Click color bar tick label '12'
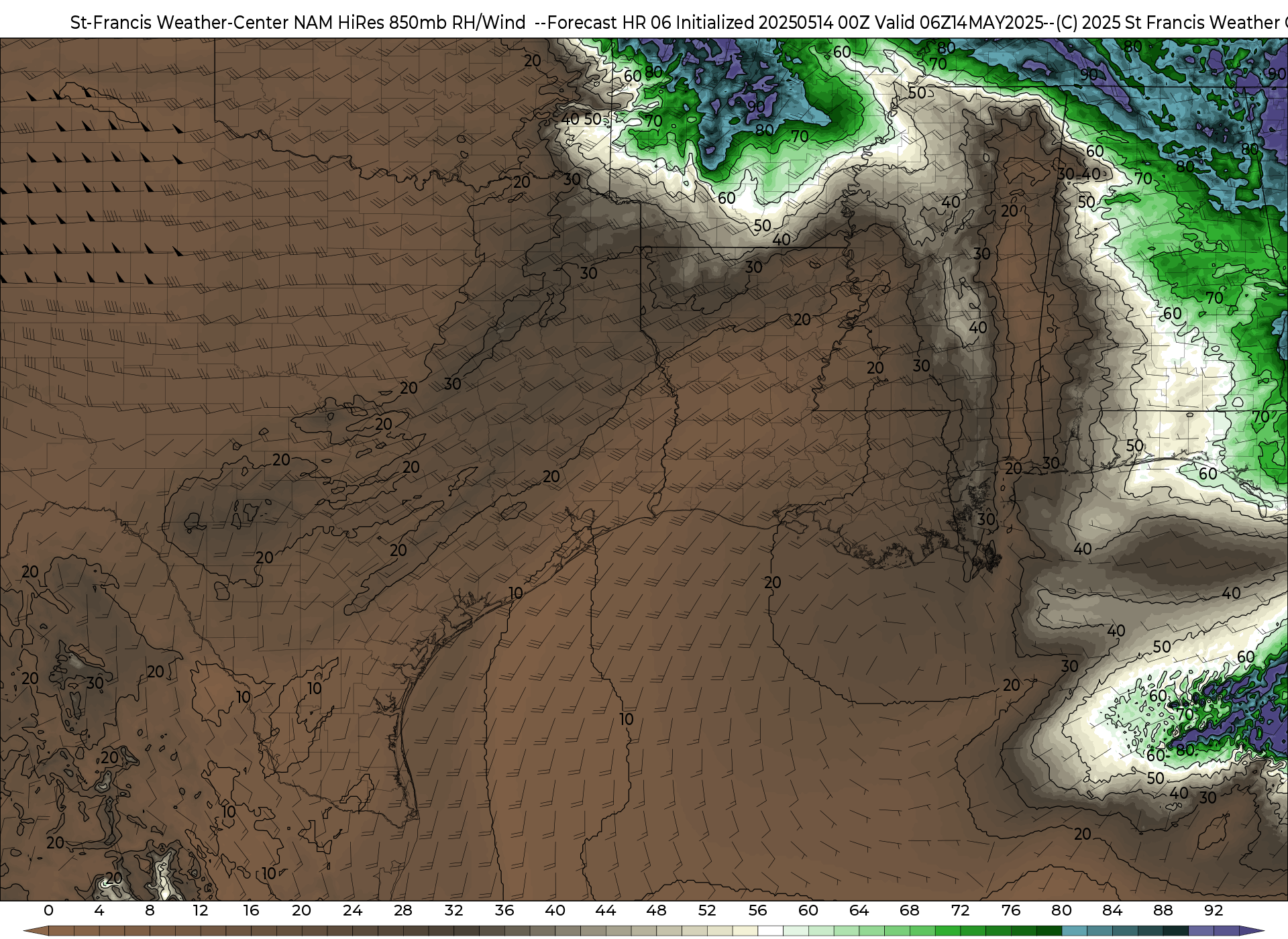Image resolution: width=1288 pixels, height=939 pixels. (201, 910)
